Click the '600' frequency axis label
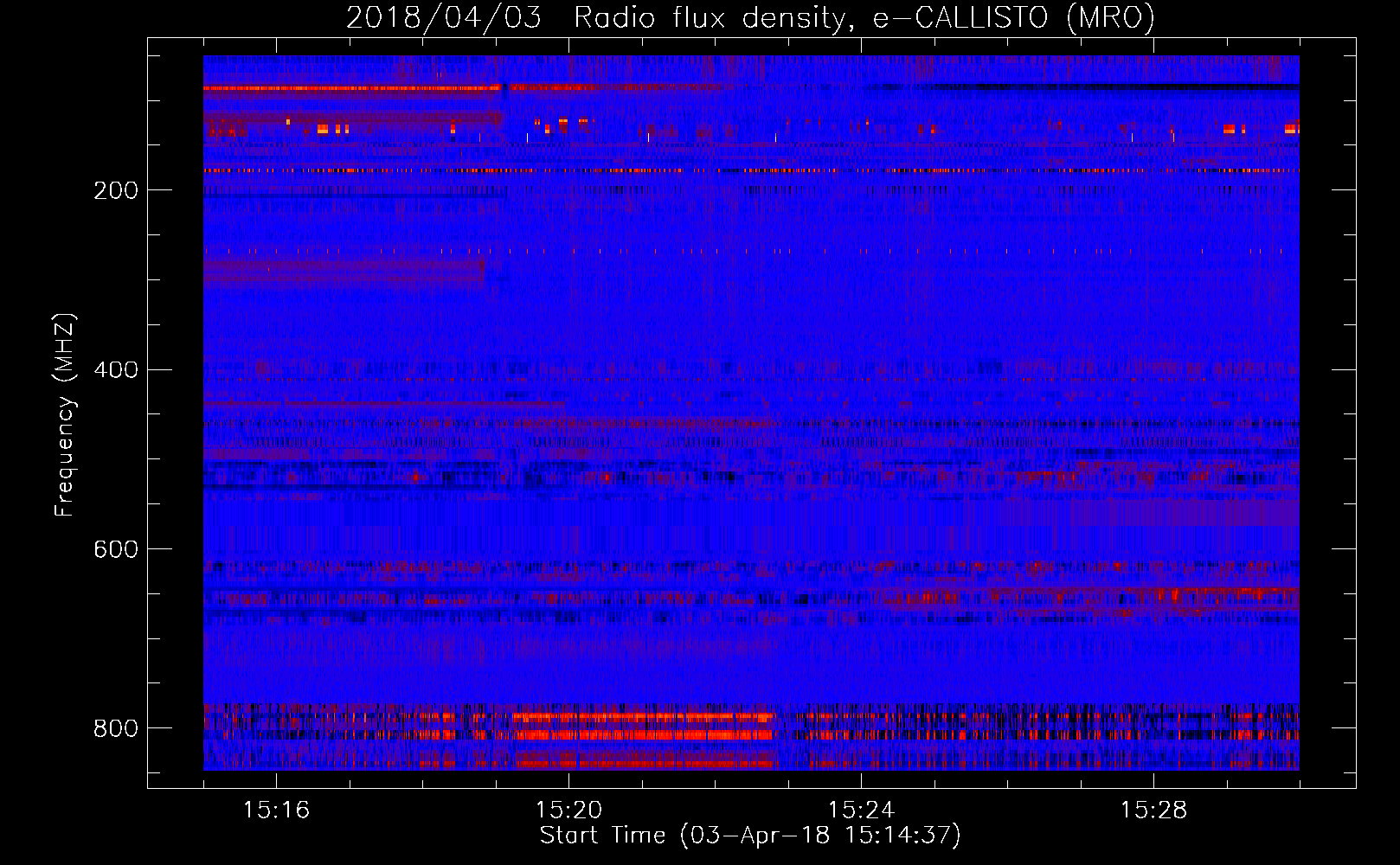Image resolution: width=1400 pixels, height=865 pixels. click(x=115, y=549)
